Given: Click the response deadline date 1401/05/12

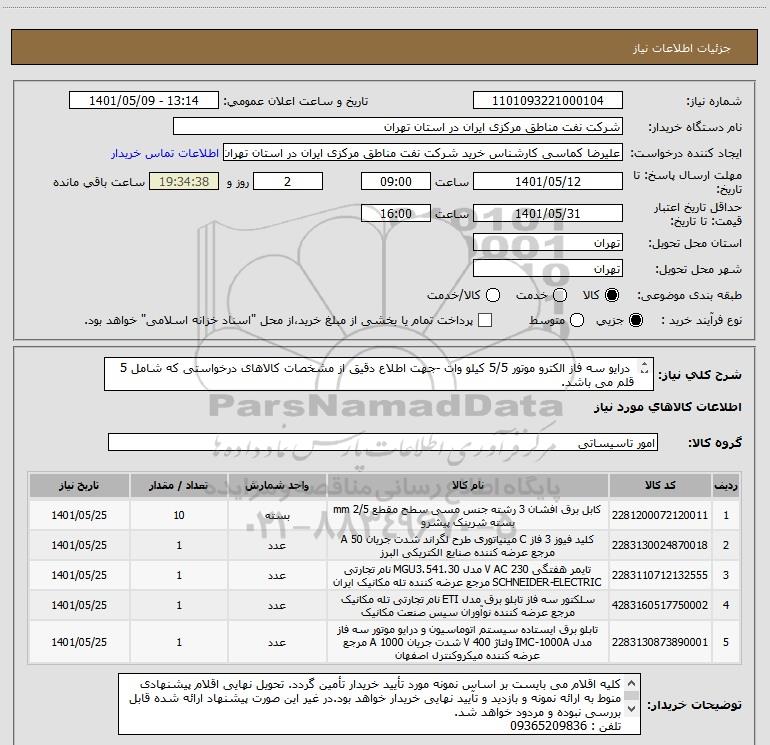Looking at the screenshot, I should [548, 181].
